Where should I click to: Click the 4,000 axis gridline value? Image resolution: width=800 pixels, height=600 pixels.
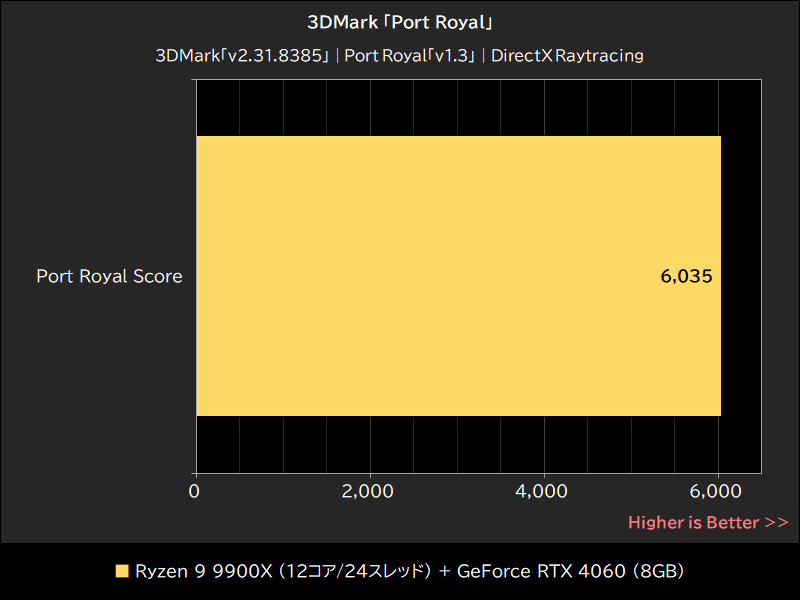pos(540,492)
